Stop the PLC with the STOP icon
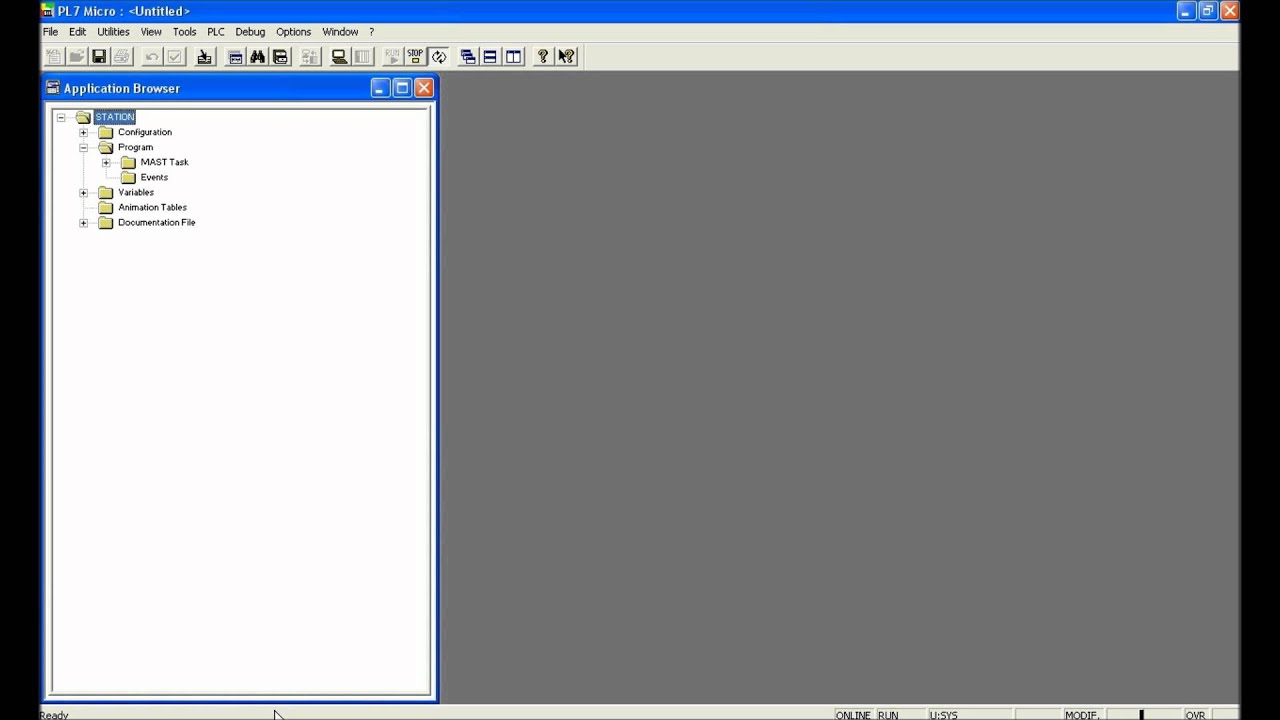Screen dimensions: 1280x720 point(415,57)
